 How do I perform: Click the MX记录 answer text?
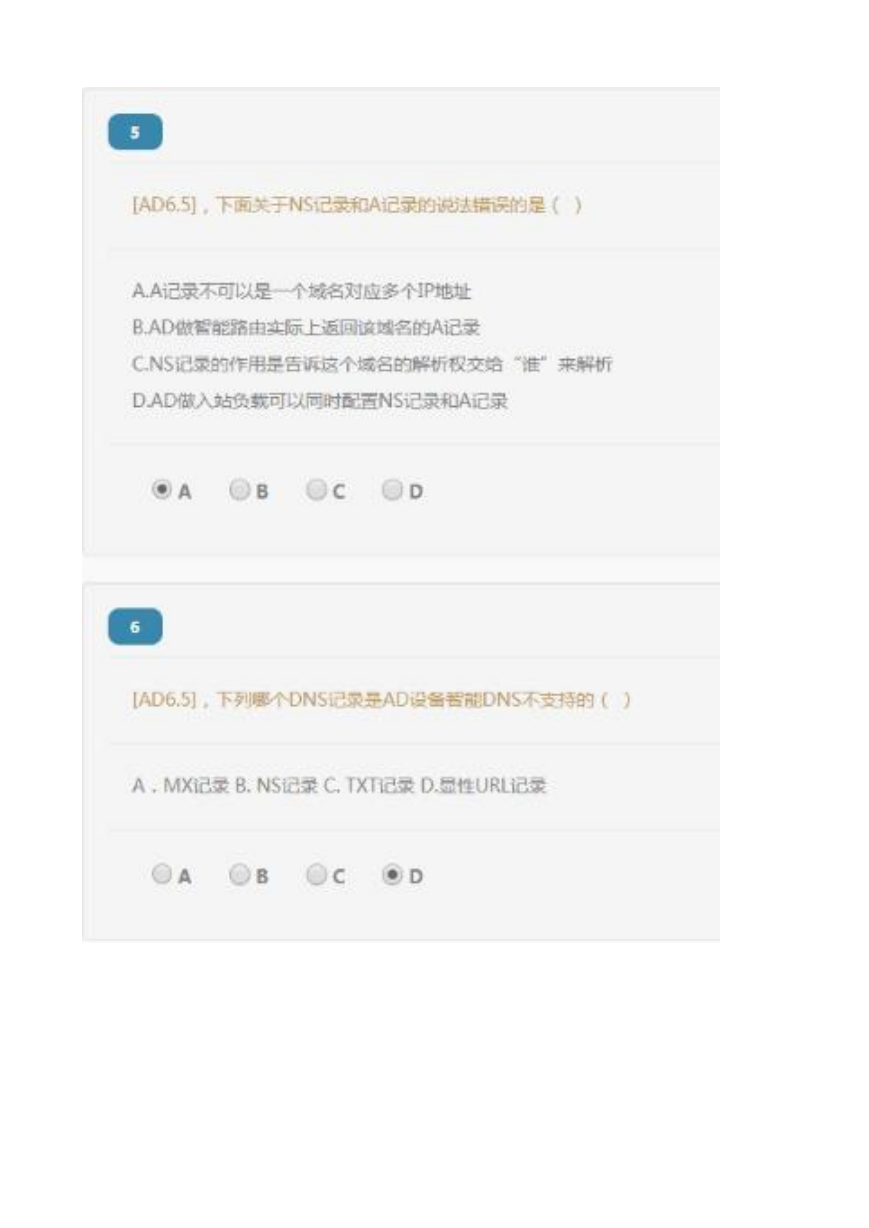pos(180,786)
